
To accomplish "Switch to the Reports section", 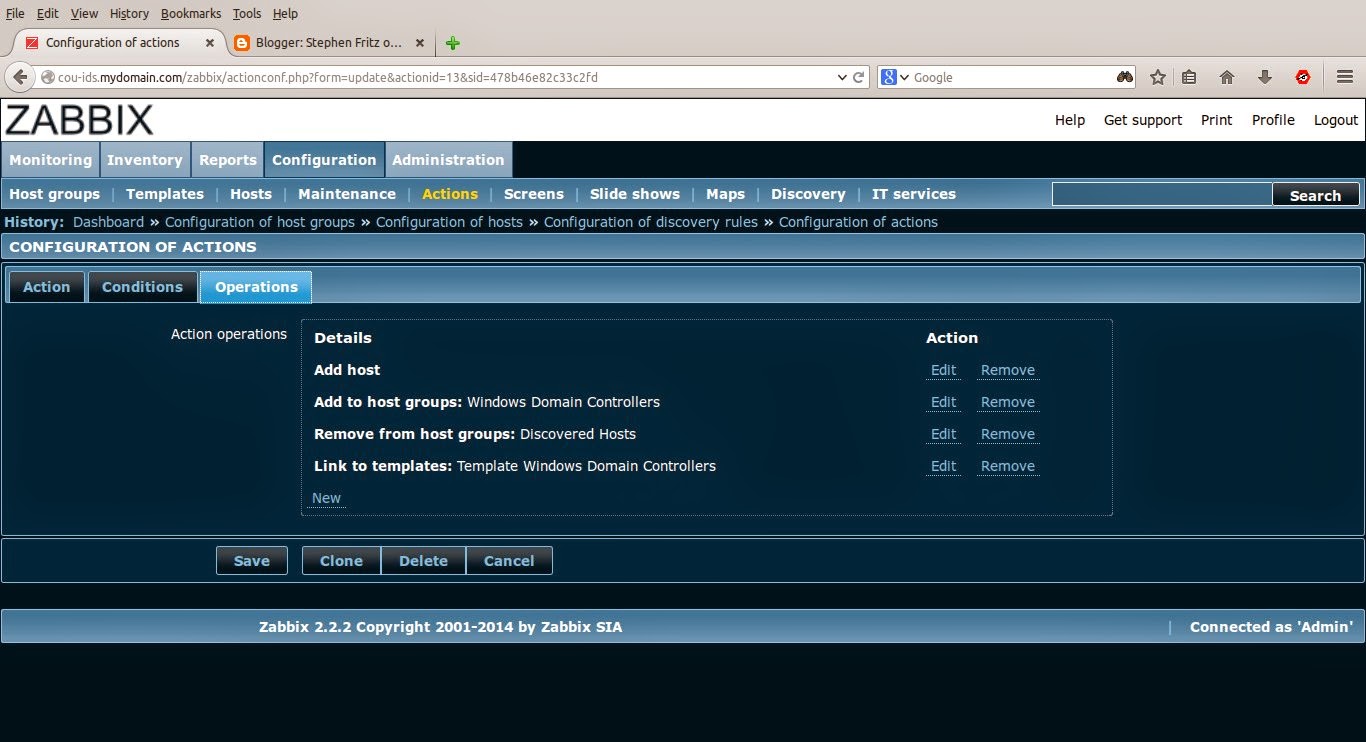I will tap(228, 160).
